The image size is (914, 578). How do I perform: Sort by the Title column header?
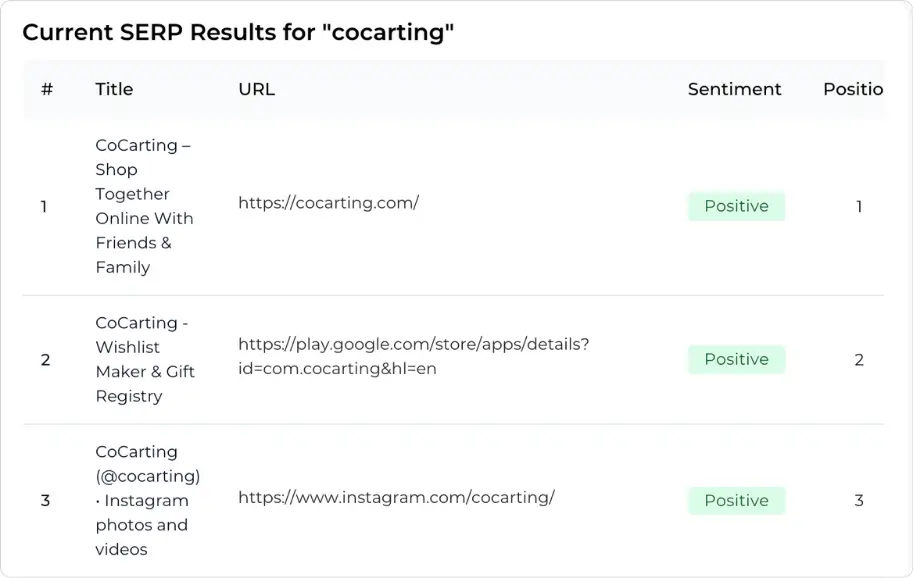click(x=113, y=89)
